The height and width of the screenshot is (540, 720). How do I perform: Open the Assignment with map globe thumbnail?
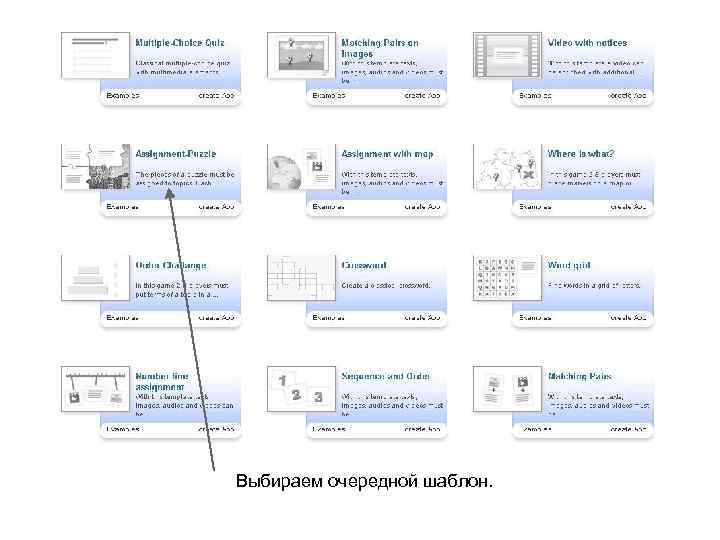[301, 167]
